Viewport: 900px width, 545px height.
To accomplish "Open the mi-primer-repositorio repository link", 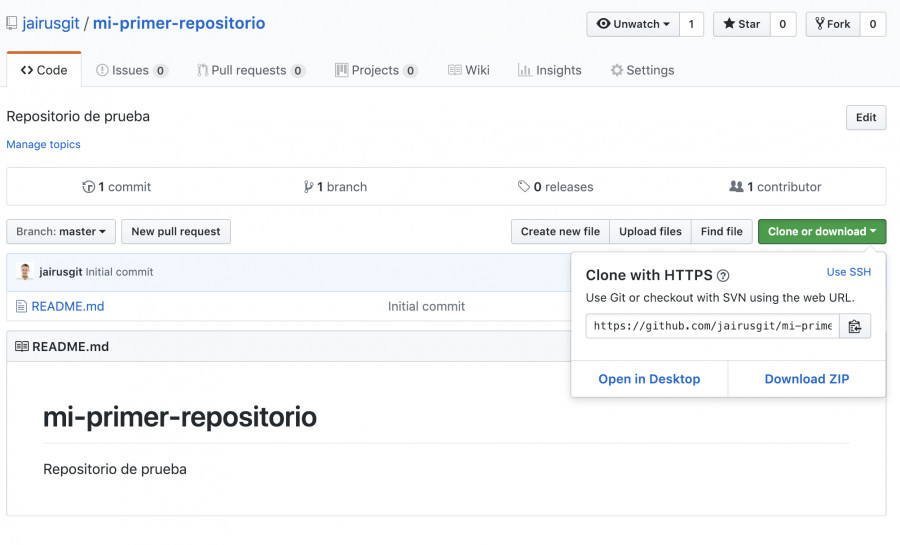I will tap(179, 24).
